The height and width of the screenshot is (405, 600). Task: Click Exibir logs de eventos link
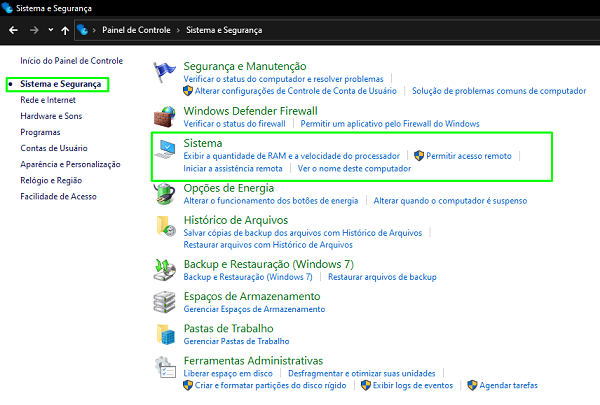(413, 385)
